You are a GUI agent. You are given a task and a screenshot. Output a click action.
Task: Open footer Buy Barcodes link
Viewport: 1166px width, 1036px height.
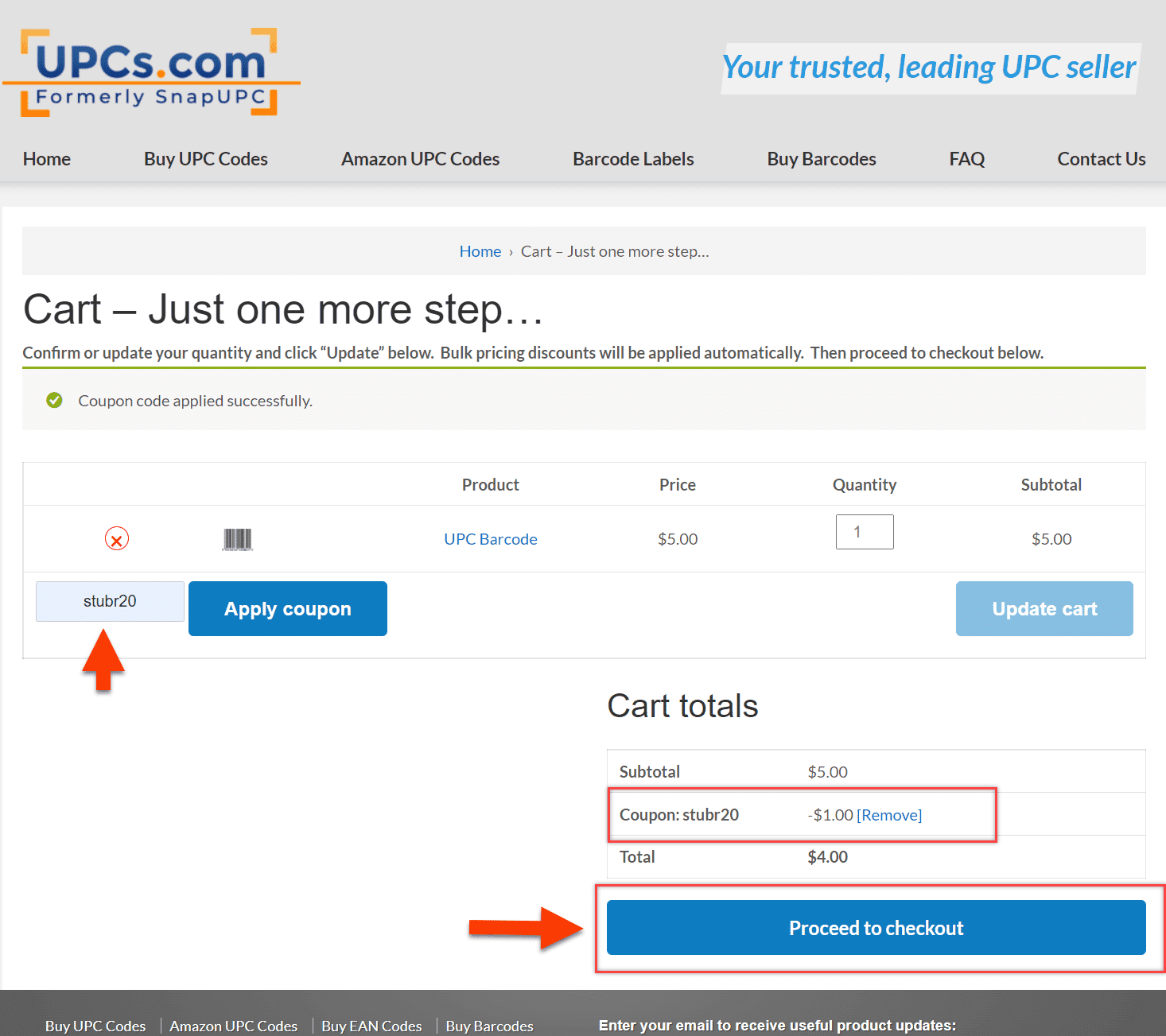[490, 1026]
